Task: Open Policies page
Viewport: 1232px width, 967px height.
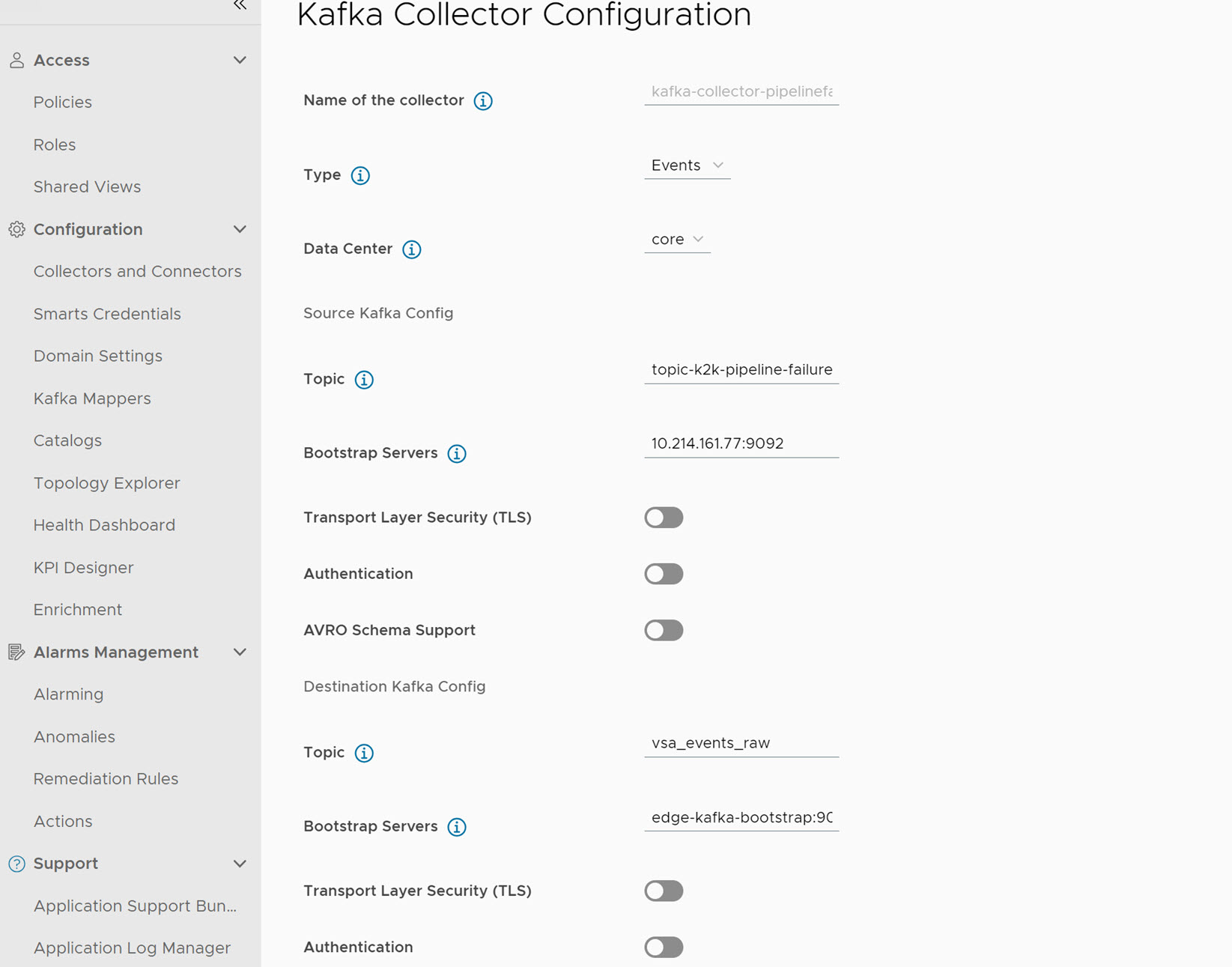Action: (x=63, y=103)
